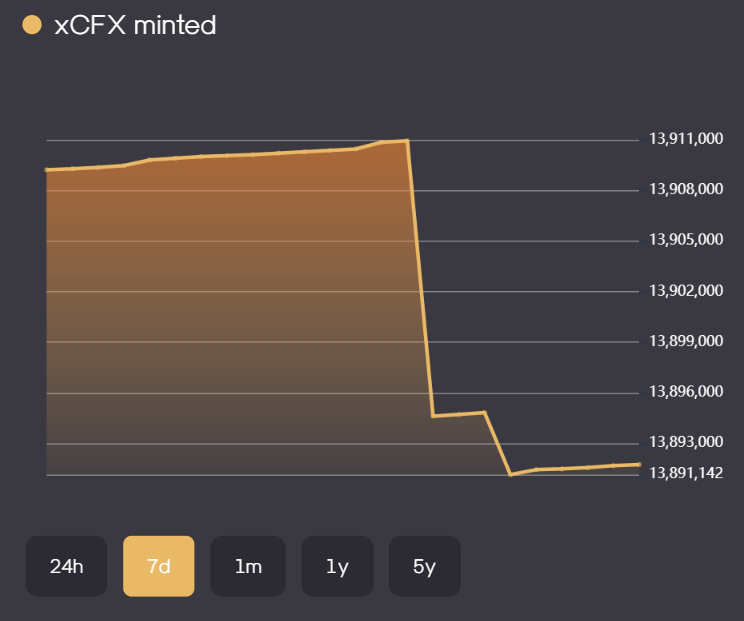Click the leftmost starting point of the line
This screenshot has height=621, width=744.
[x=47, y=170]
